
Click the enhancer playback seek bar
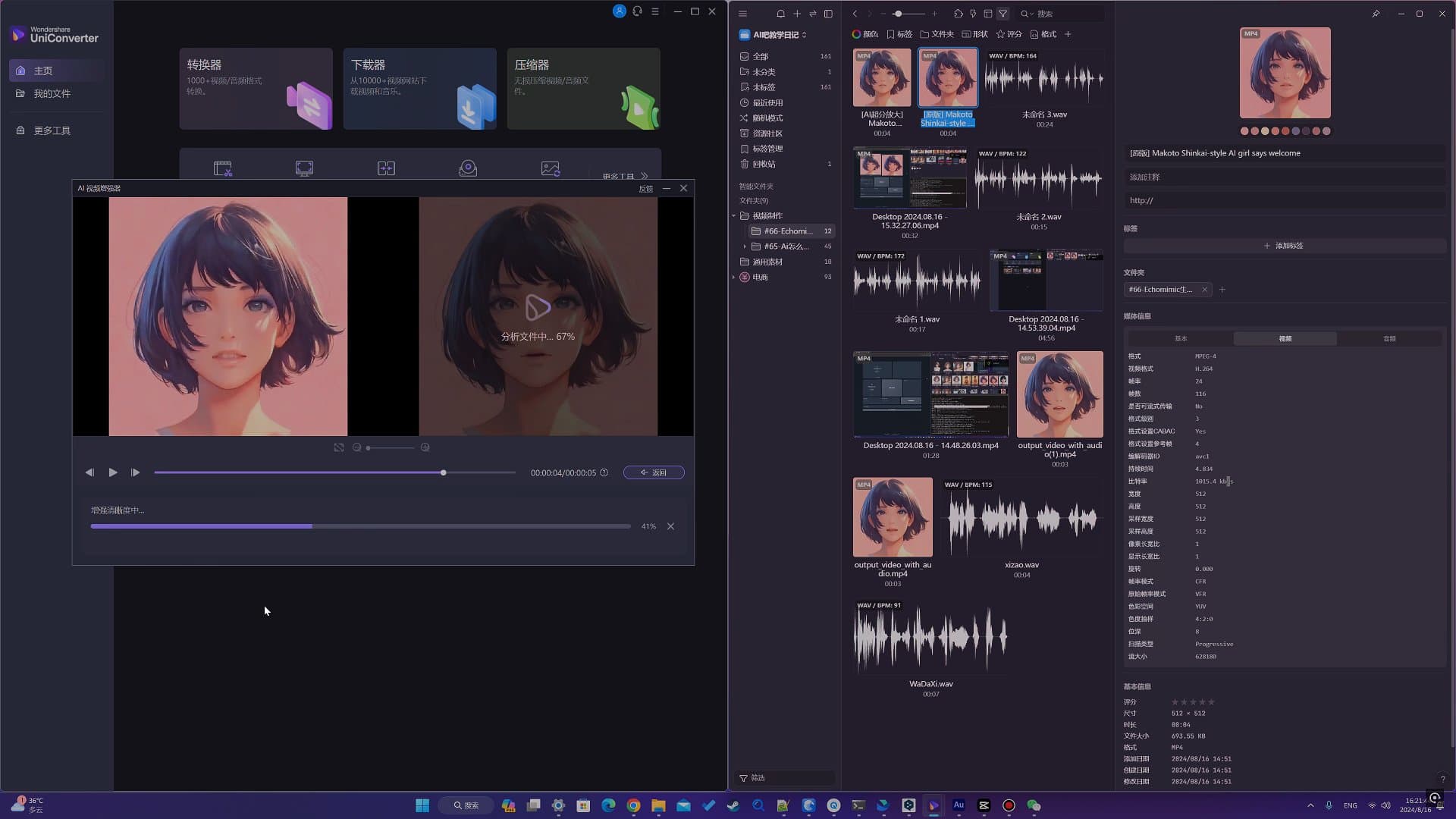pyautogui.click(x=334, y=472)
